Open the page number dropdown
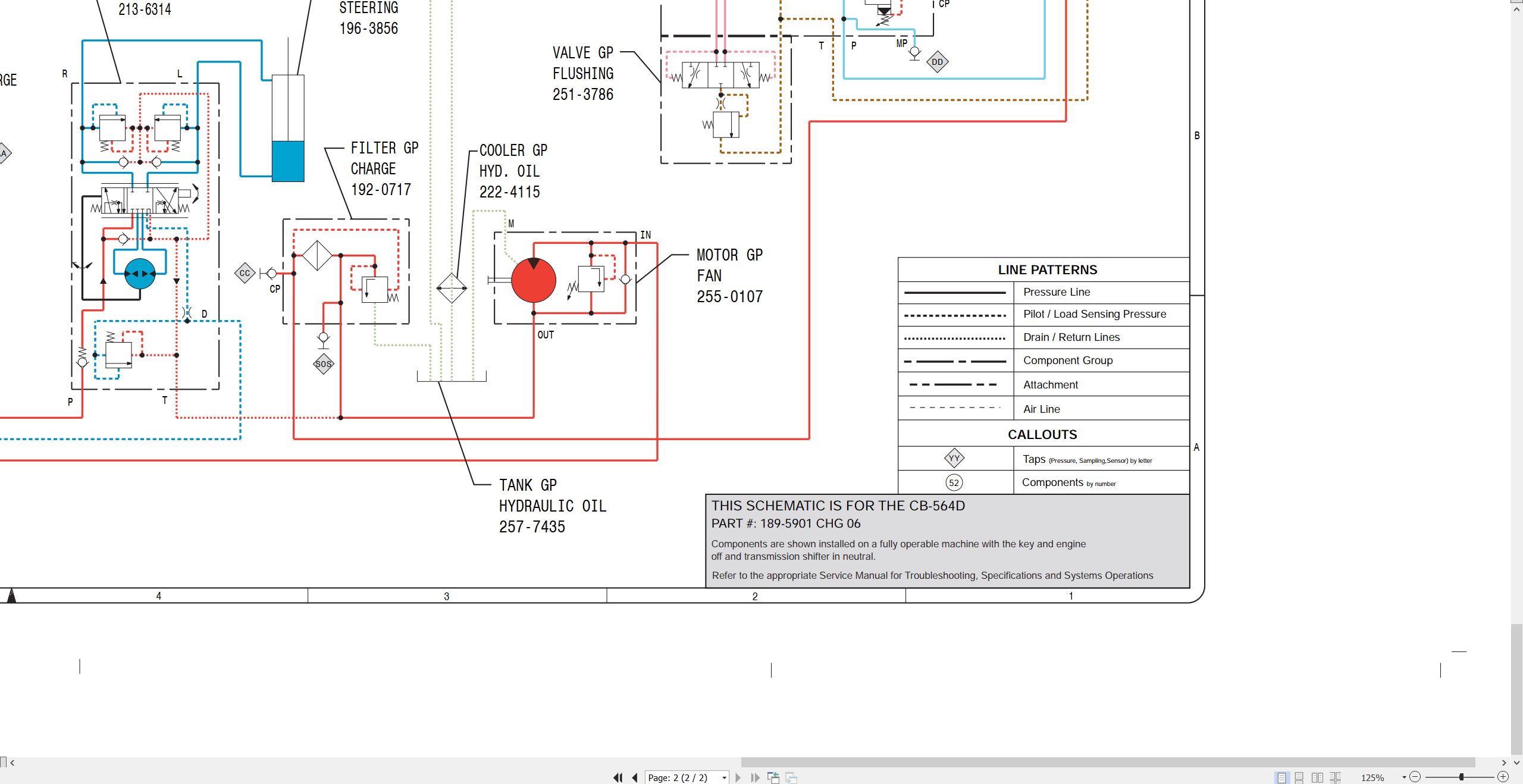1523x784 pixels. tap(724, 777)
